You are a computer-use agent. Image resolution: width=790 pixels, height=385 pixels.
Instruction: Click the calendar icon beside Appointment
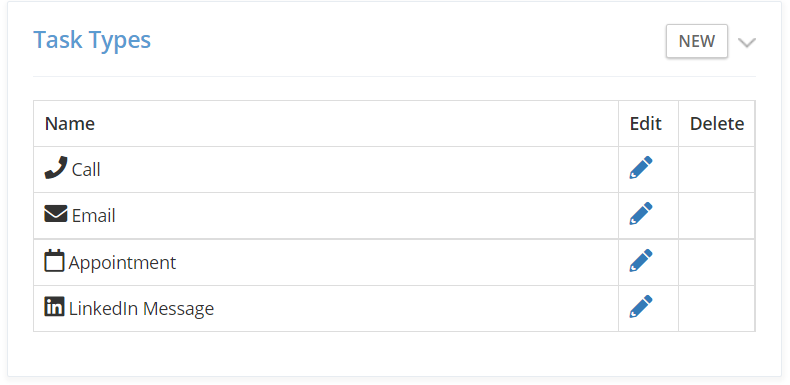(54, 261)
